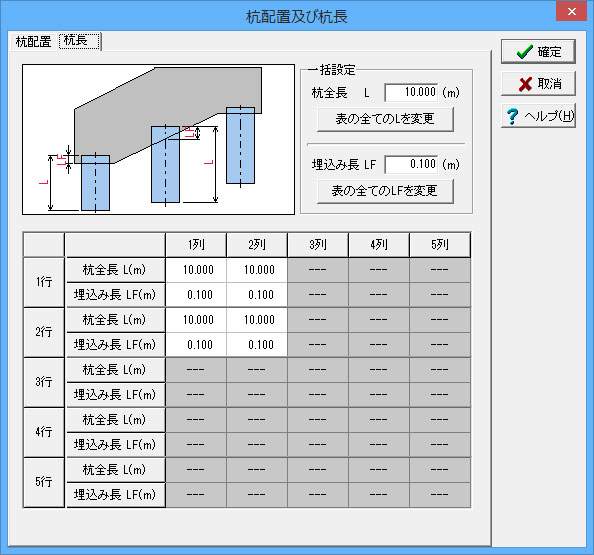Click the 5列 column header
The image size is (594, 555).
440,245
